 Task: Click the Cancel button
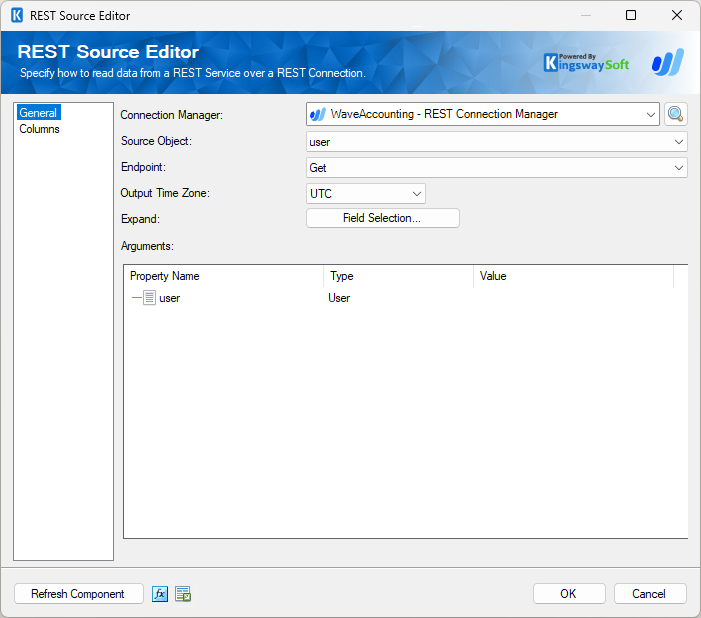point(650,594)
